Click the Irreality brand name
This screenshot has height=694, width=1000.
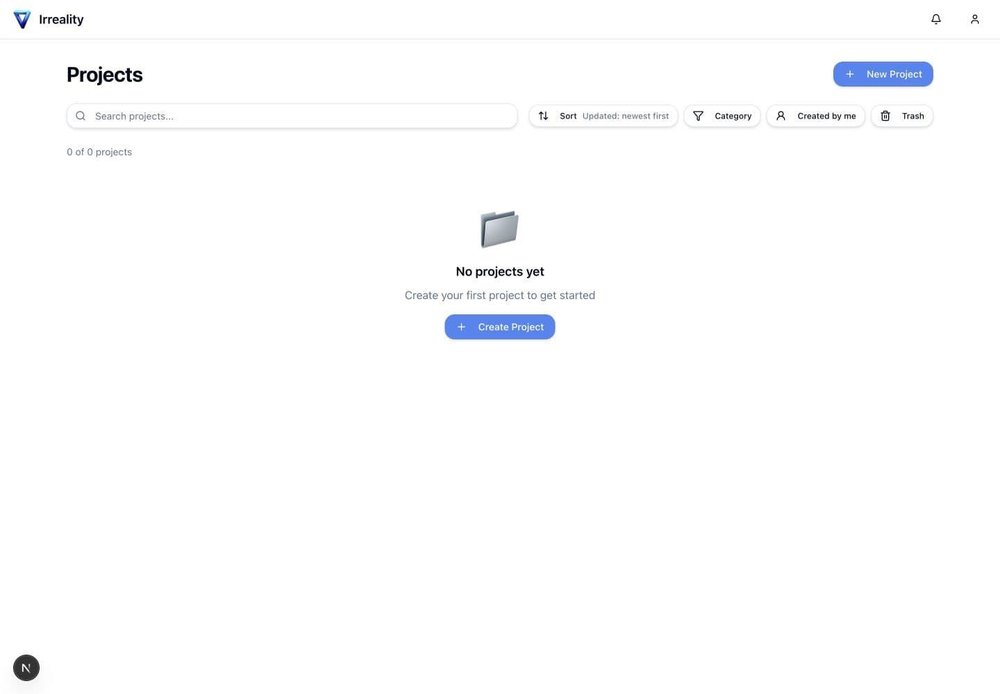[x=61, y=19]
